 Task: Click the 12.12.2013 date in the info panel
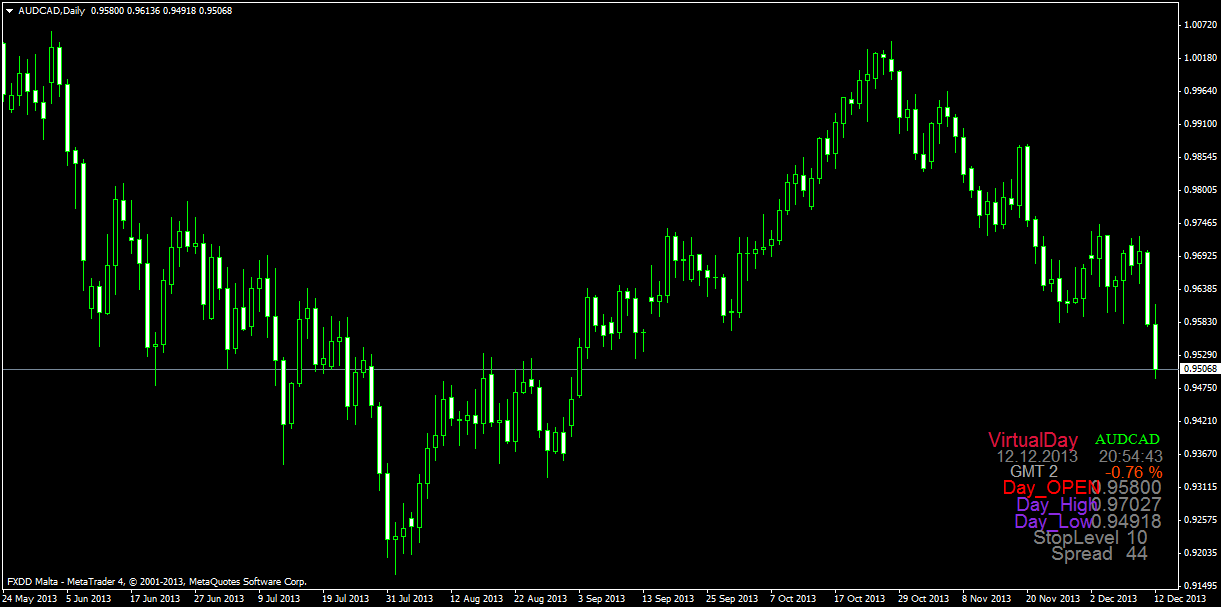(x=1037, y=456)
